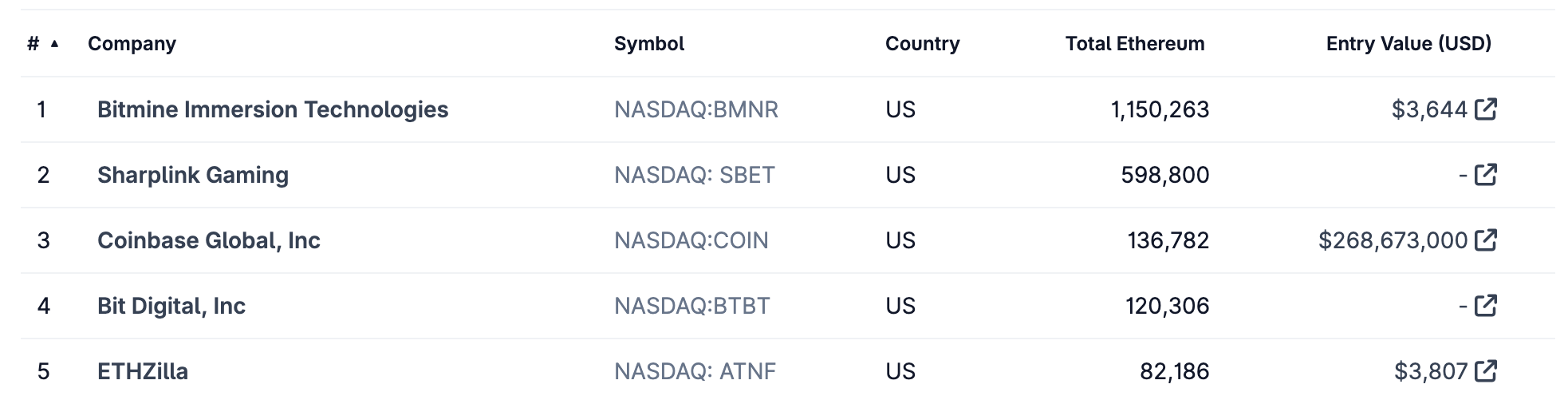Open external link icon in Bit Digital row

coord(1486,305)
